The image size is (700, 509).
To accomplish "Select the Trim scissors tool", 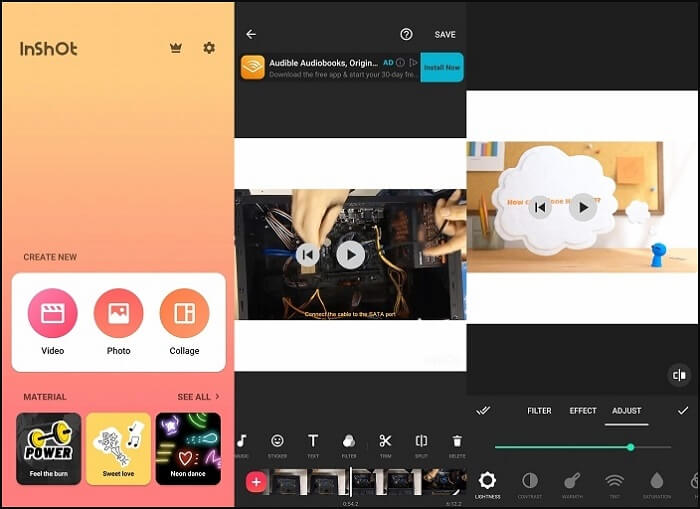I will (385, 441).
